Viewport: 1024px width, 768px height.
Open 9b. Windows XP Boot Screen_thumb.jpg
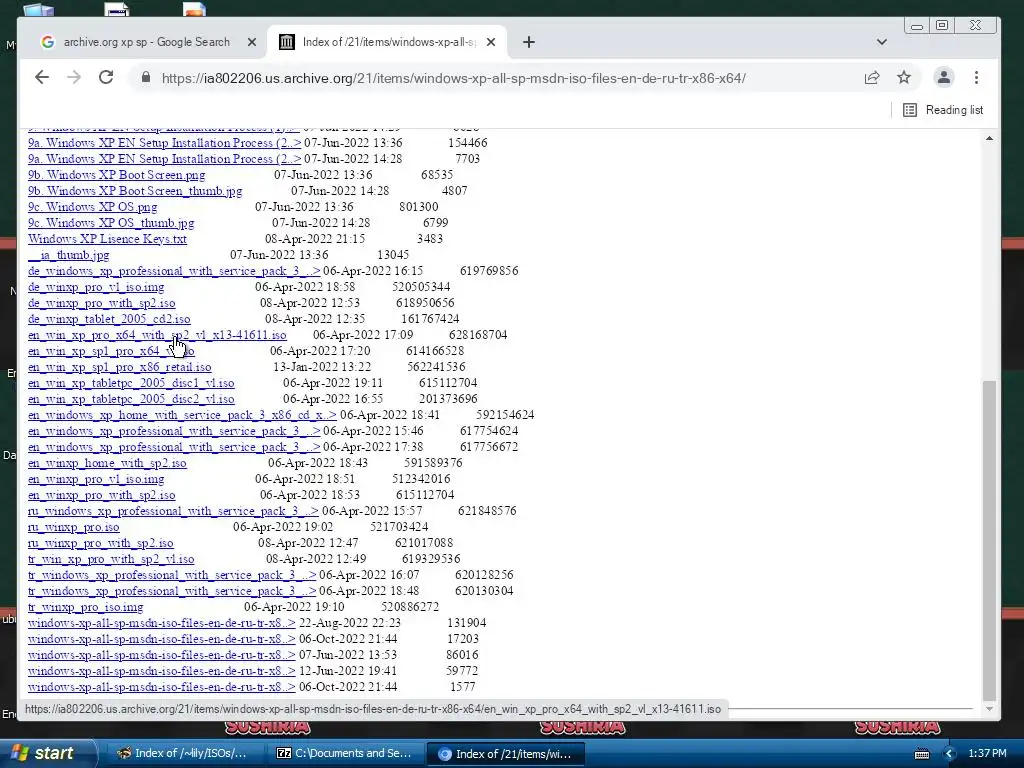(x=135, y=191)
